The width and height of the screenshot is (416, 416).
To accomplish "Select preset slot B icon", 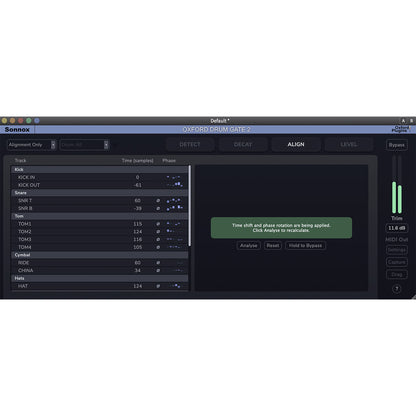I will click(411, 121).
